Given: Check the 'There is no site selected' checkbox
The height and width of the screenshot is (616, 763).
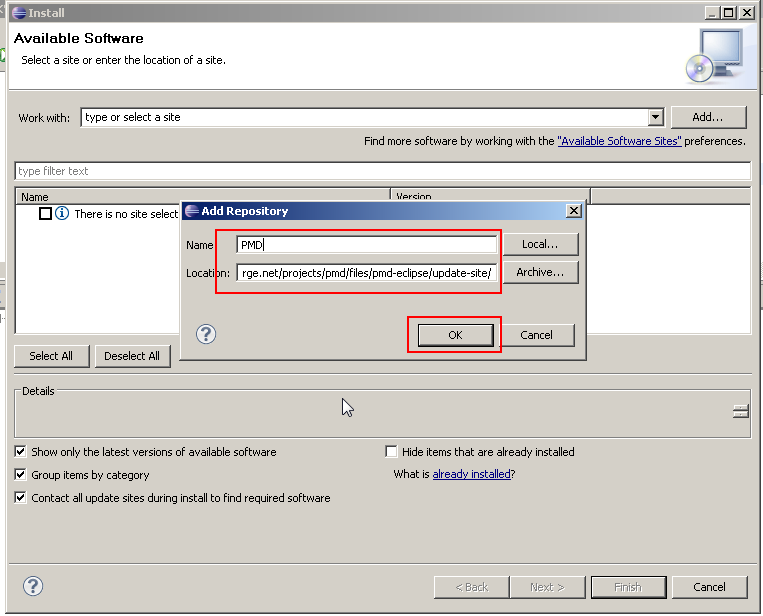Looking at the screenshot, I should tap(45, 214).
